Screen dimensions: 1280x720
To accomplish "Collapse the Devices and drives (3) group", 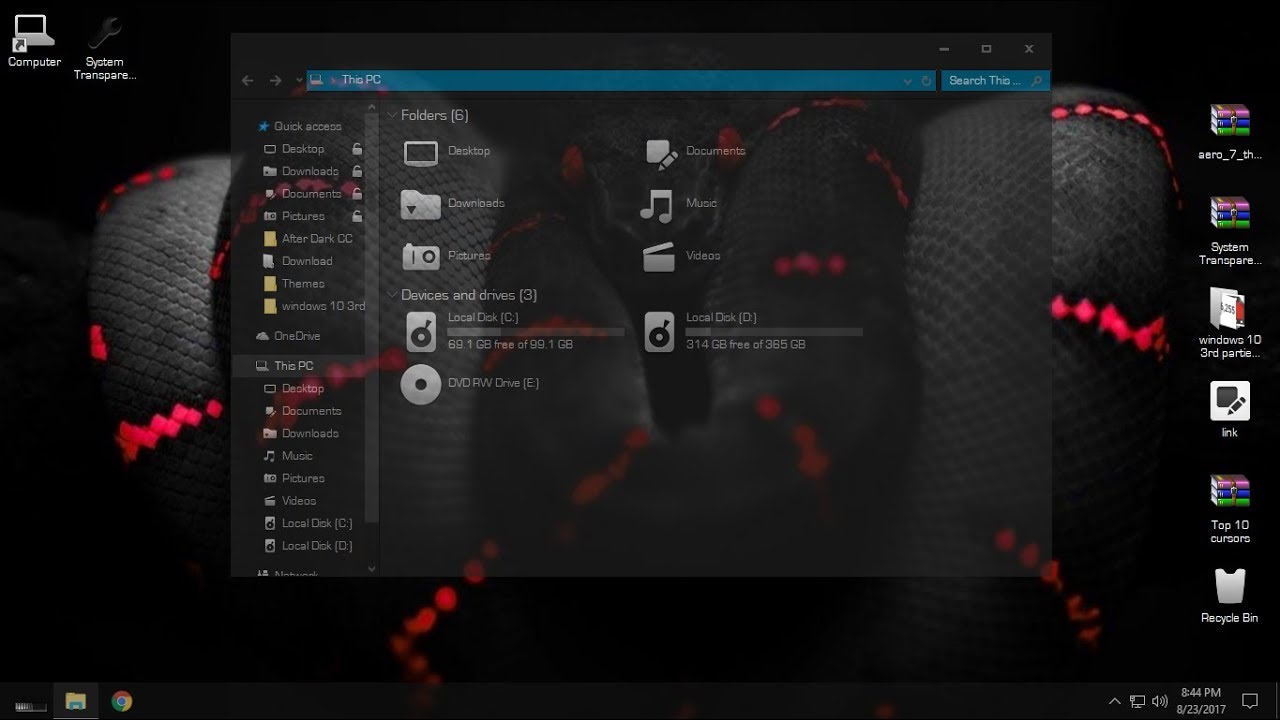I will (392, 296).
